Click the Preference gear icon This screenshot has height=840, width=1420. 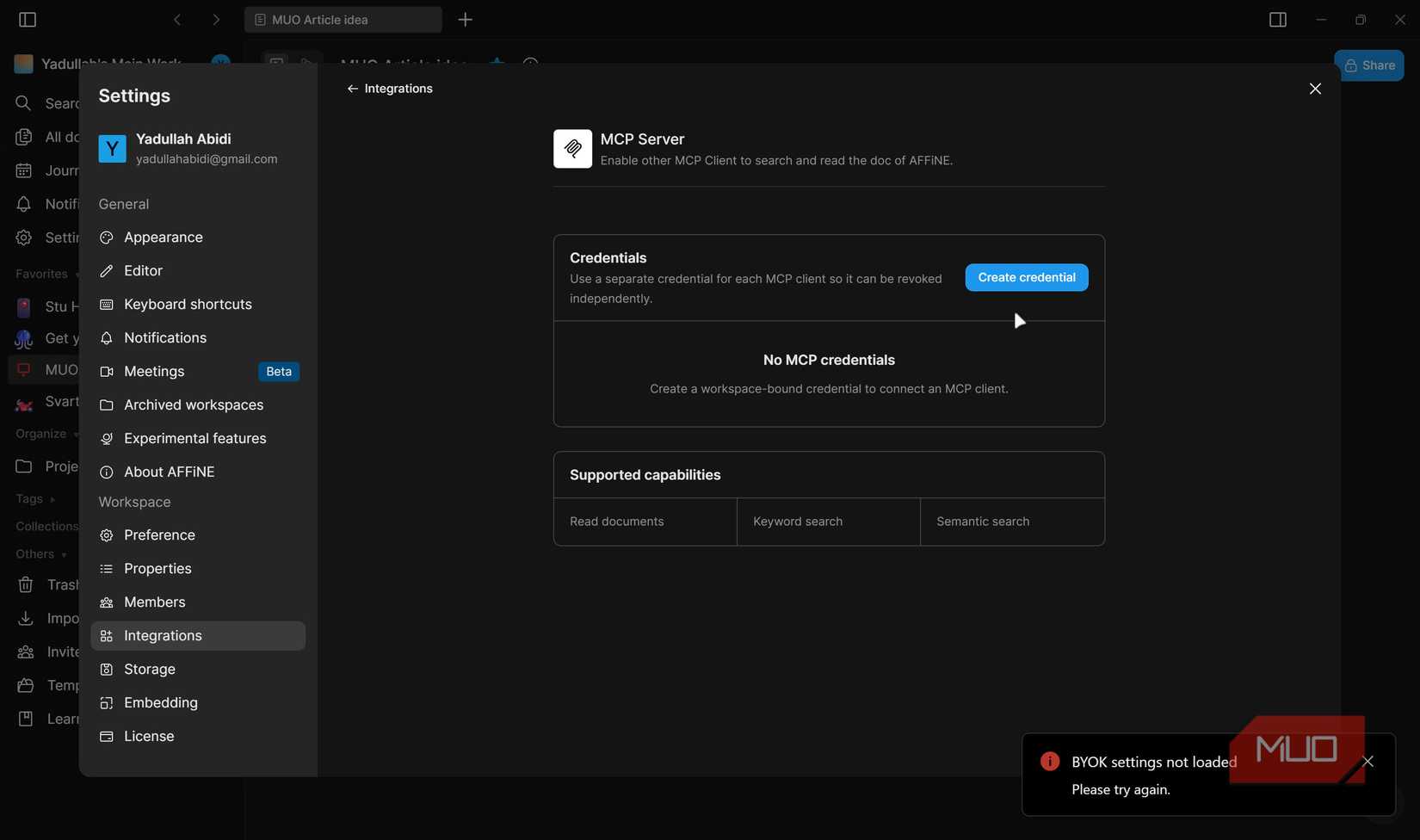coord(107,535)
